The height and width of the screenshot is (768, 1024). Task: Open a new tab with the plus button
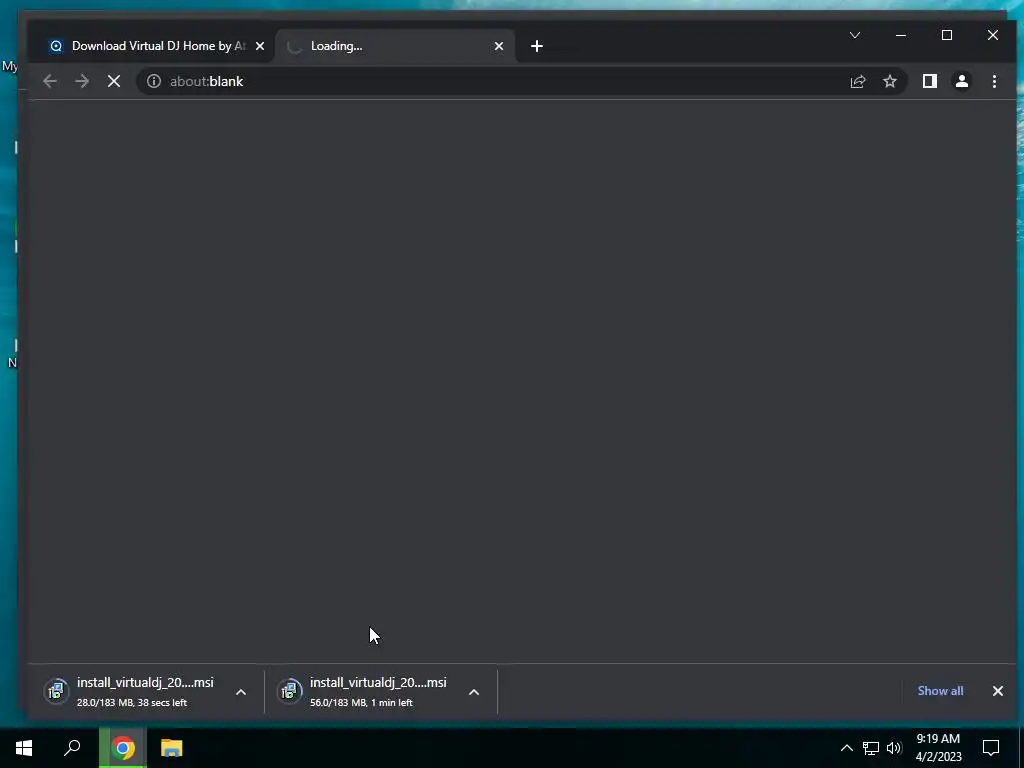tap(537, 46)
